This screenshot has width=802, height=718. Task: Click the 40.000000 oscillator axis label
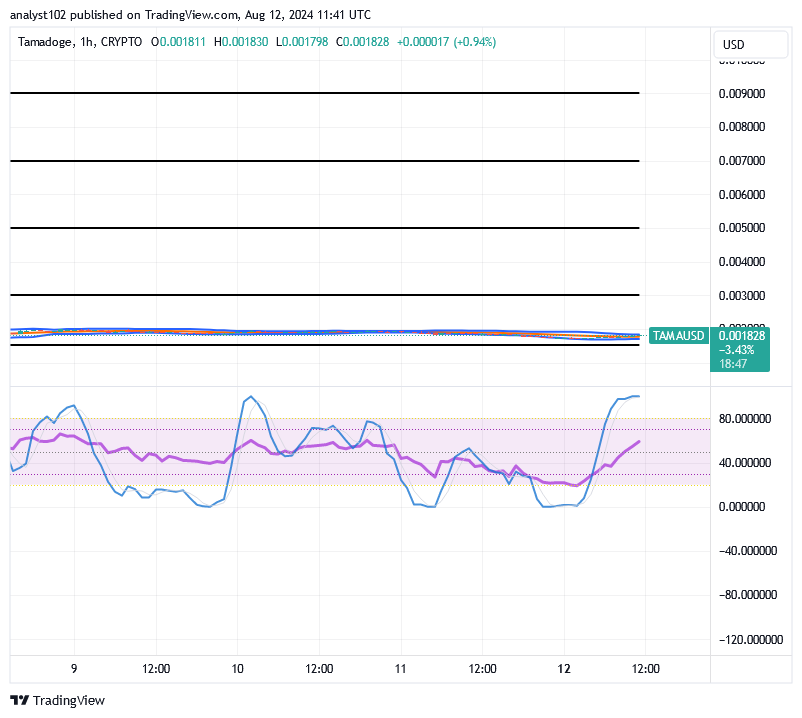[x=745, y=463]
